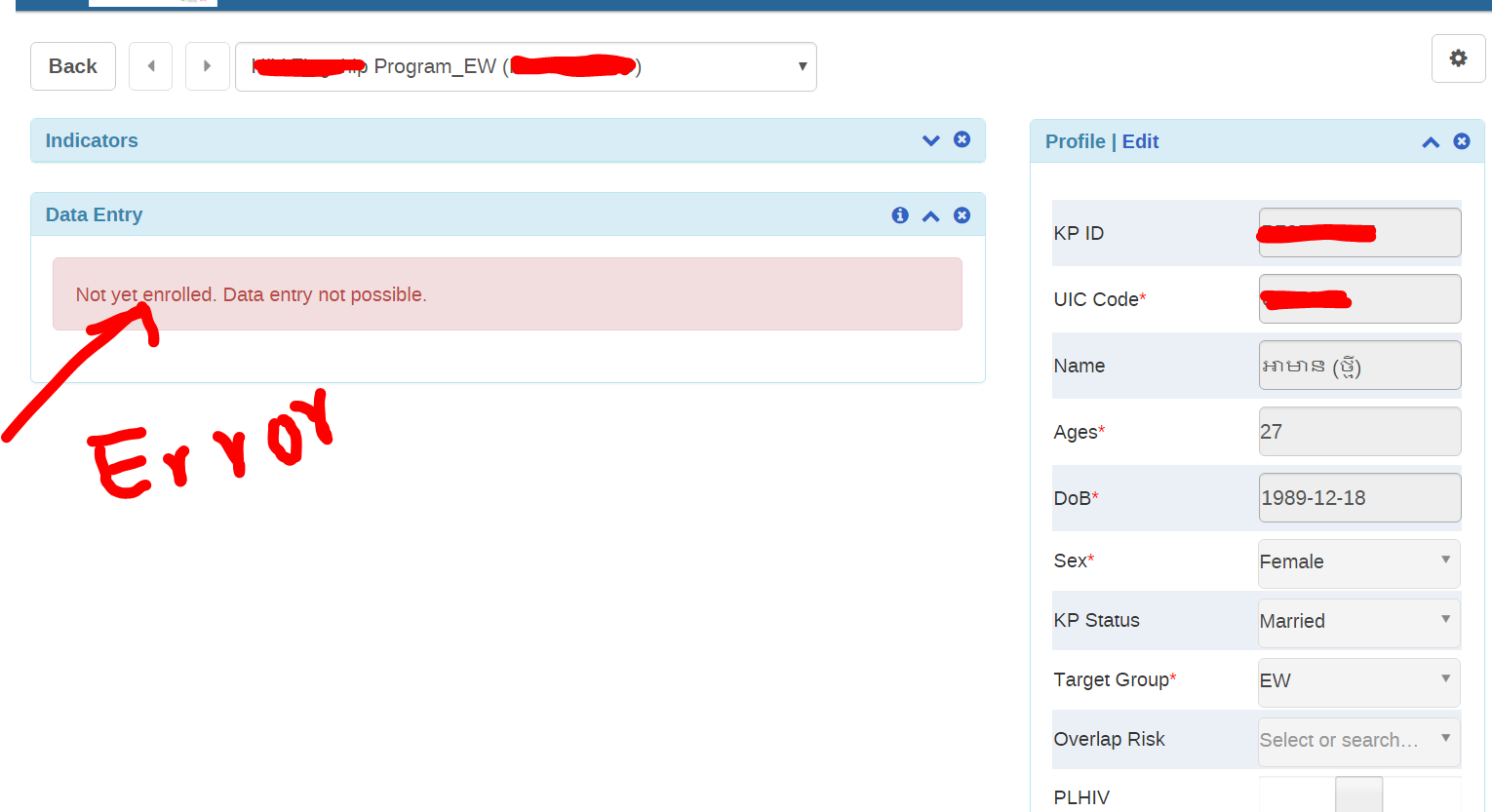Image resolution: width=1492 pixels, height=812 pixels.
Task: Go to the previous record arrow
Action: click(x=151, y=66)
